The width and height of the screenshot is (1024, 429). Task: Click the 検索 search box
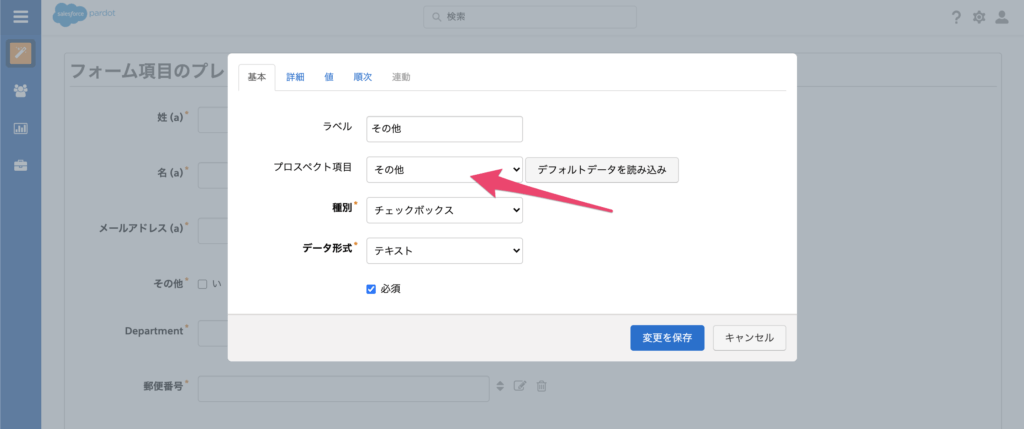pyautogui.click(x=530, y=17)
